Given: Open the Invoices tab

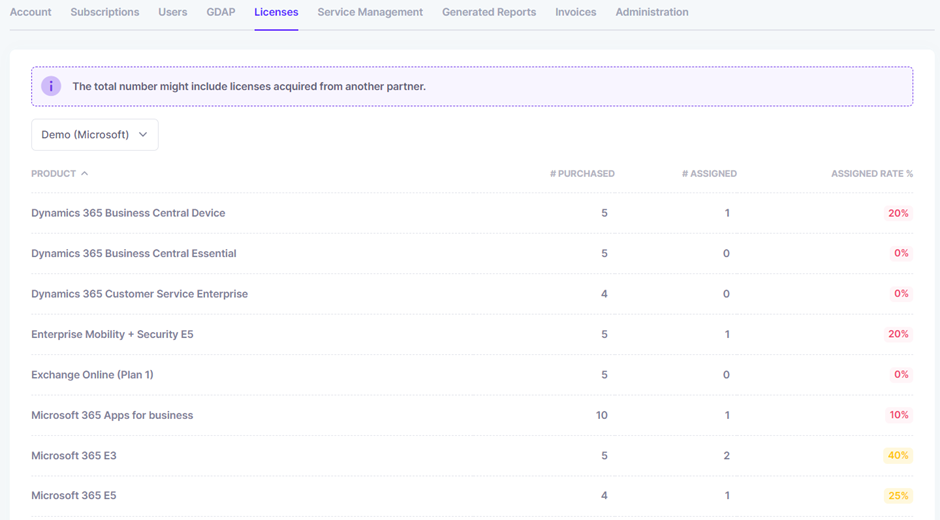Looking at the screenshot, I should [576, 12].
